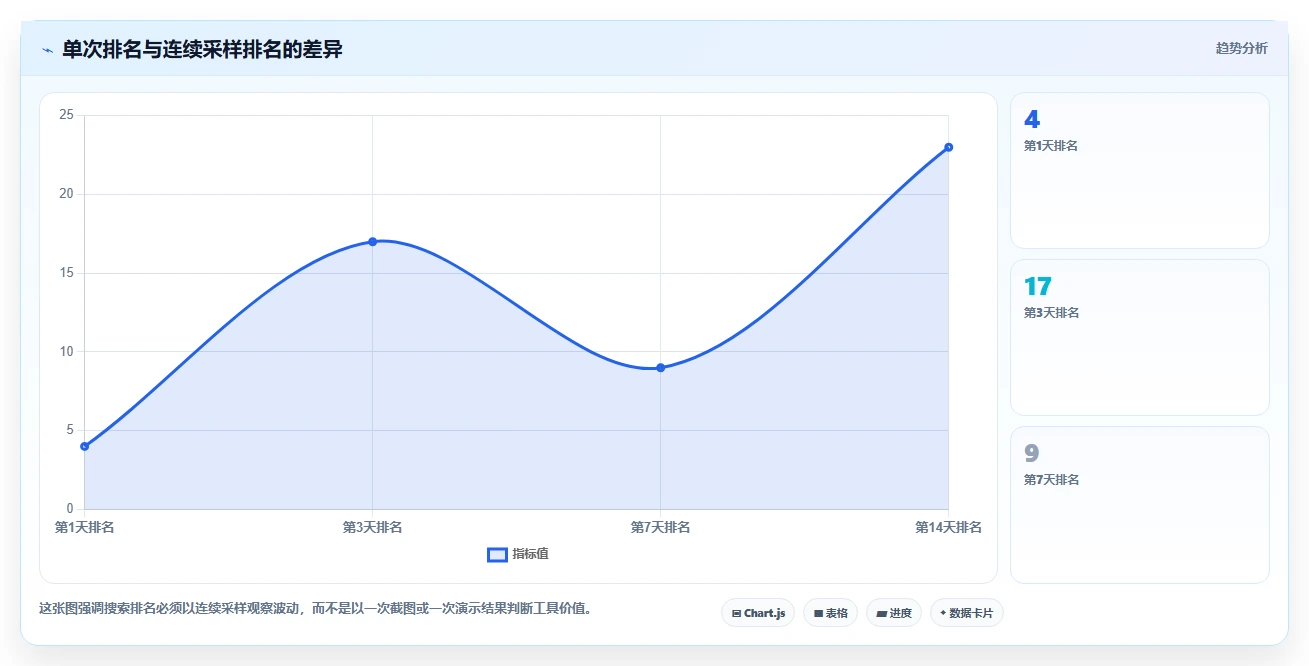The width and height of the screenshot is (1309, 666).
Task: Select the 数据卡片 tag
Action: 966,613
